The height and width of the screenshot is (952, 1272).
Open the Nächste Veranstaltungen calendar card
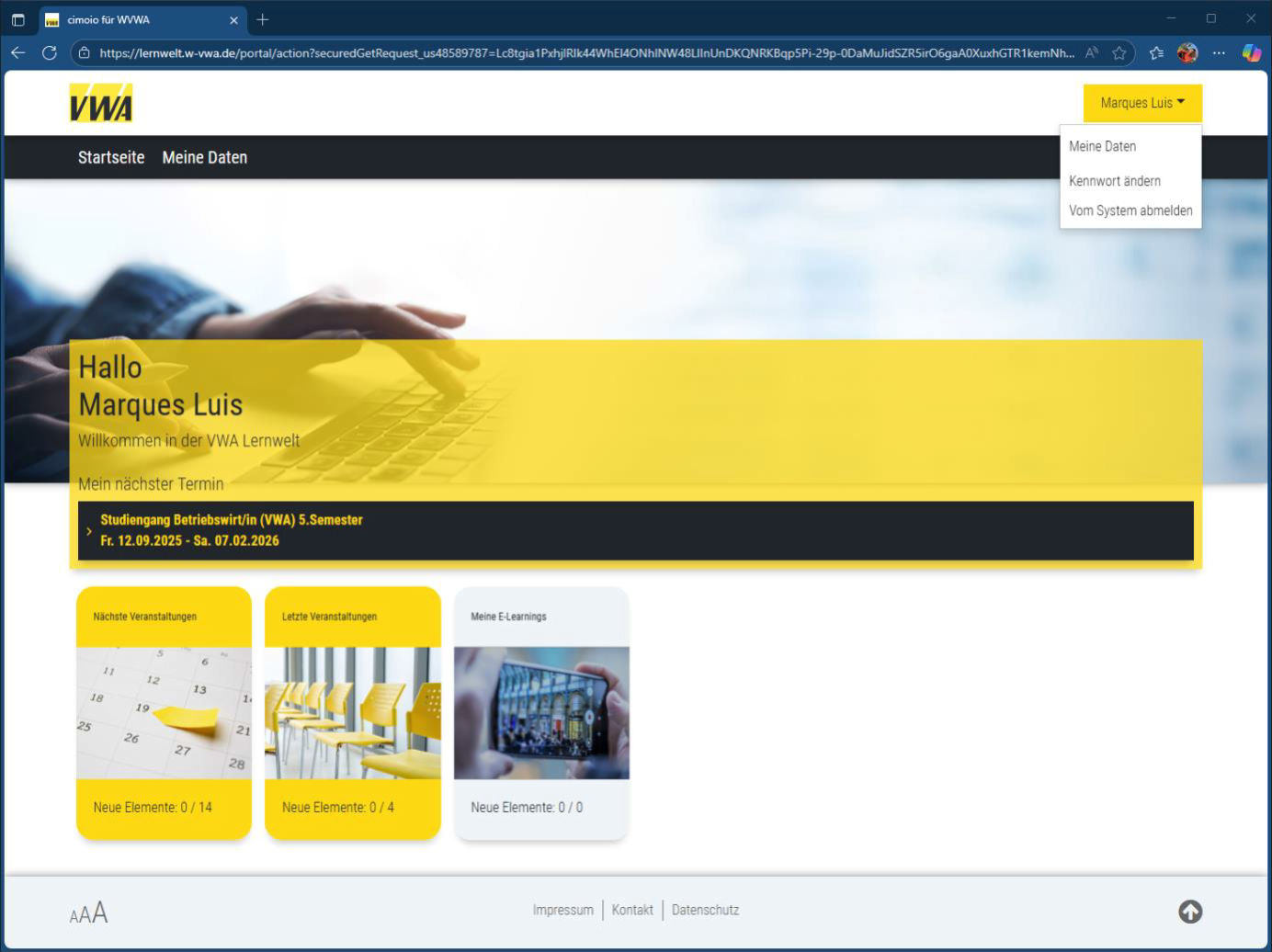click(164, 713)
